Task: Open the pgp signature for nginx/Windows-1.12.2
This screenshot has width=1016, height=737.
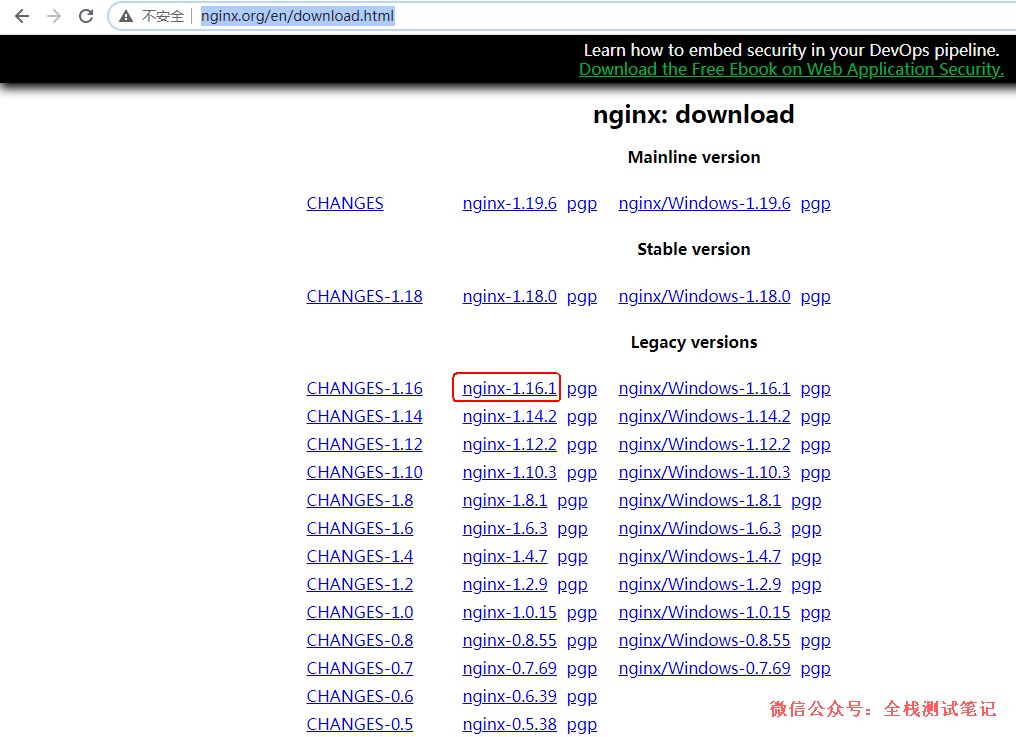Action: click(x=815, y=445)
